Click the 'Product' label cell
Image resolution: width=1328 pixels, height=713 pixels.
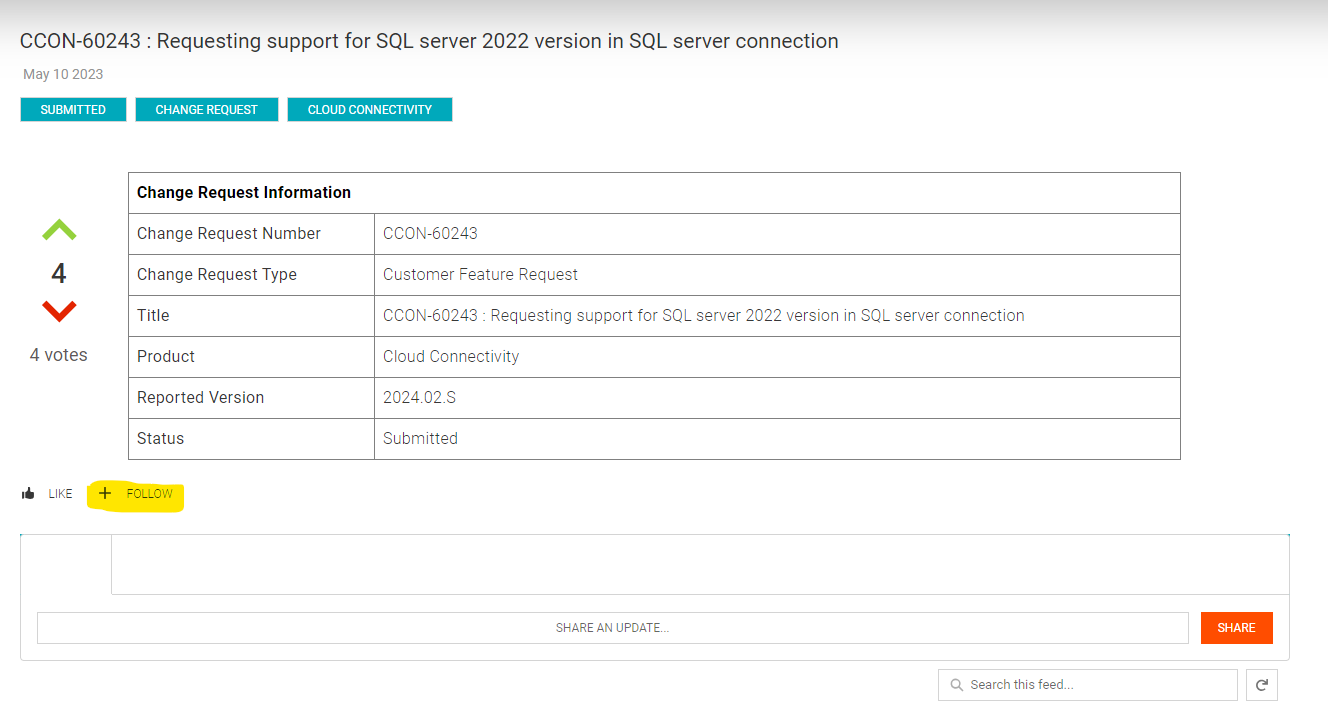coord(251,357)
